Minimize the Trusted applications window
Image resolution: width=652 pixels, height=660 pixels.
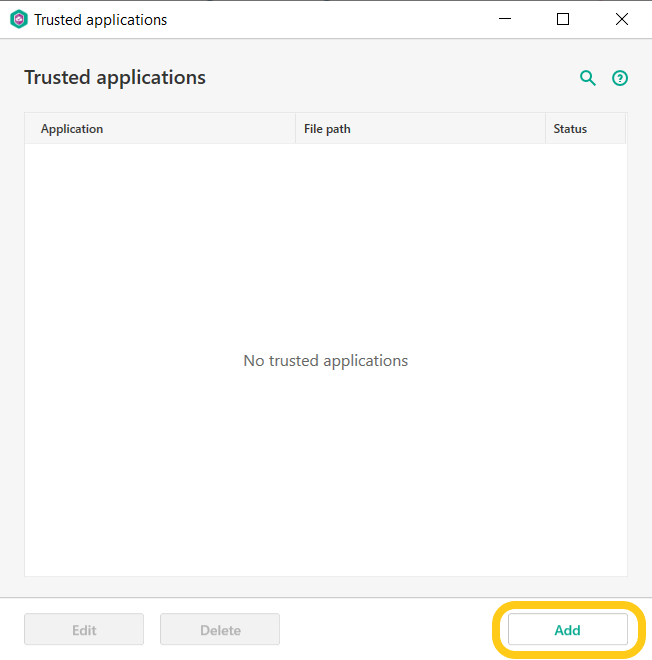pos(505,19)
